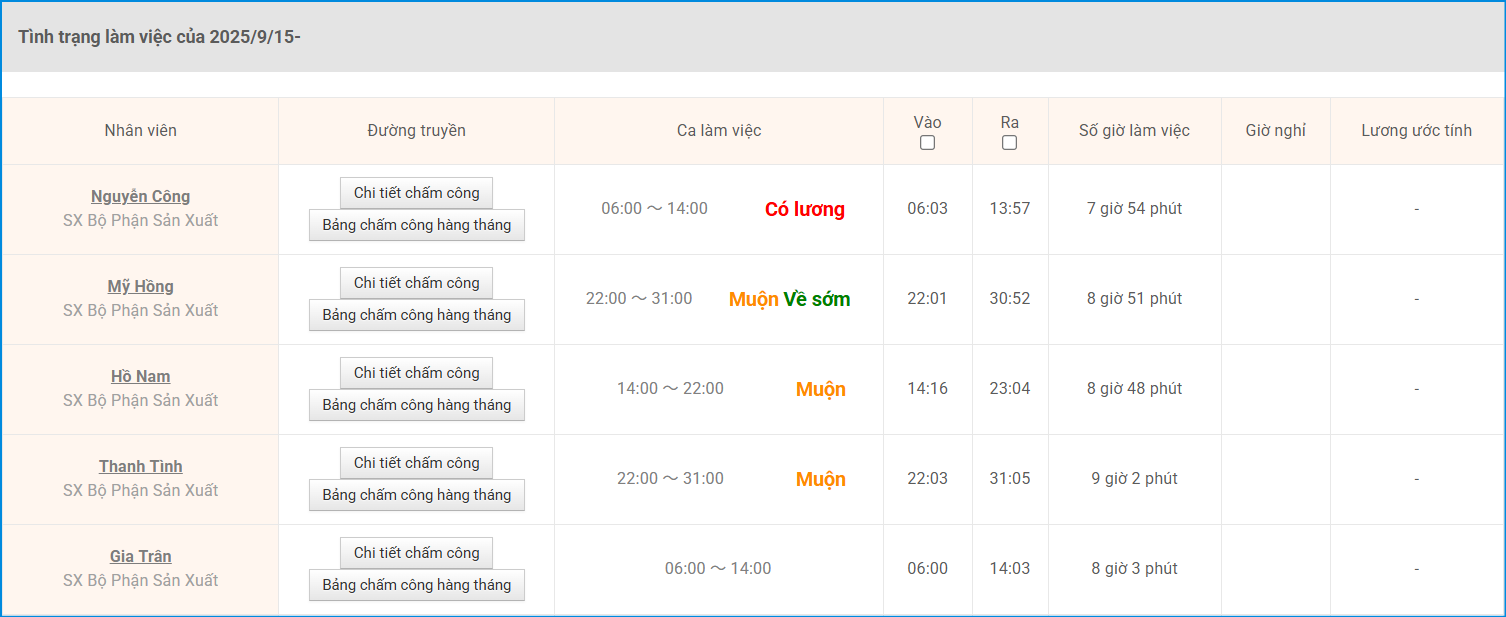
Task: Click the Số giờ làm việc column header
Action: coord(1134,130)
